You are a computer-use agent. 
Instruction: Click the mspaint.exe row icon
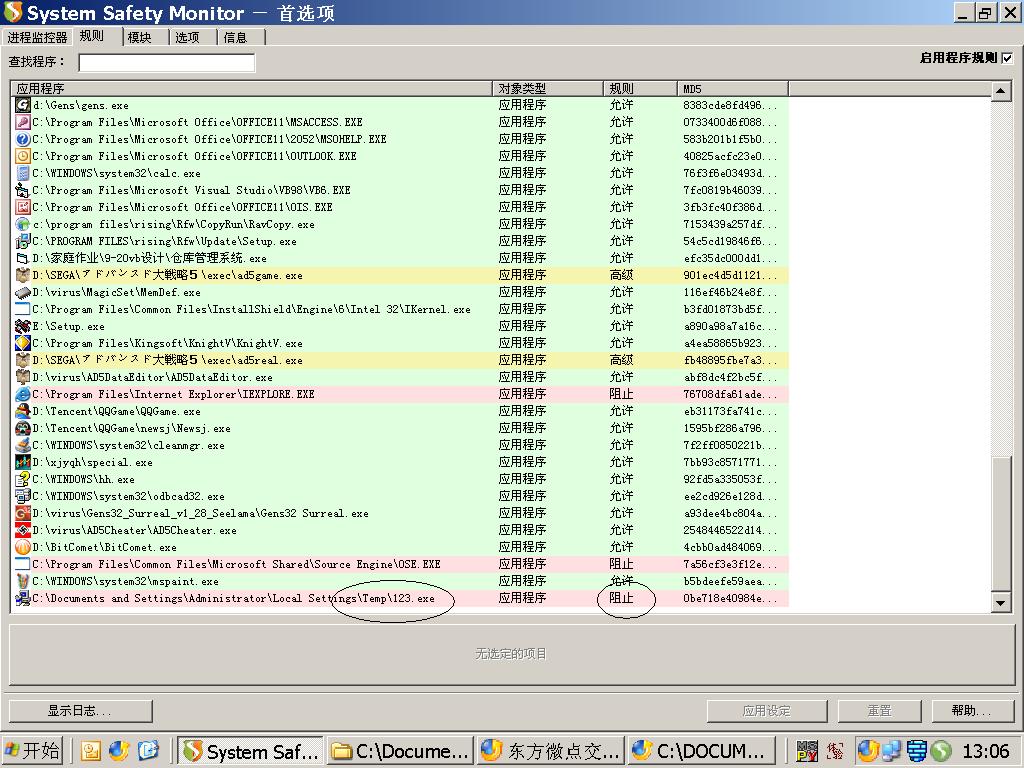[23, 581]
